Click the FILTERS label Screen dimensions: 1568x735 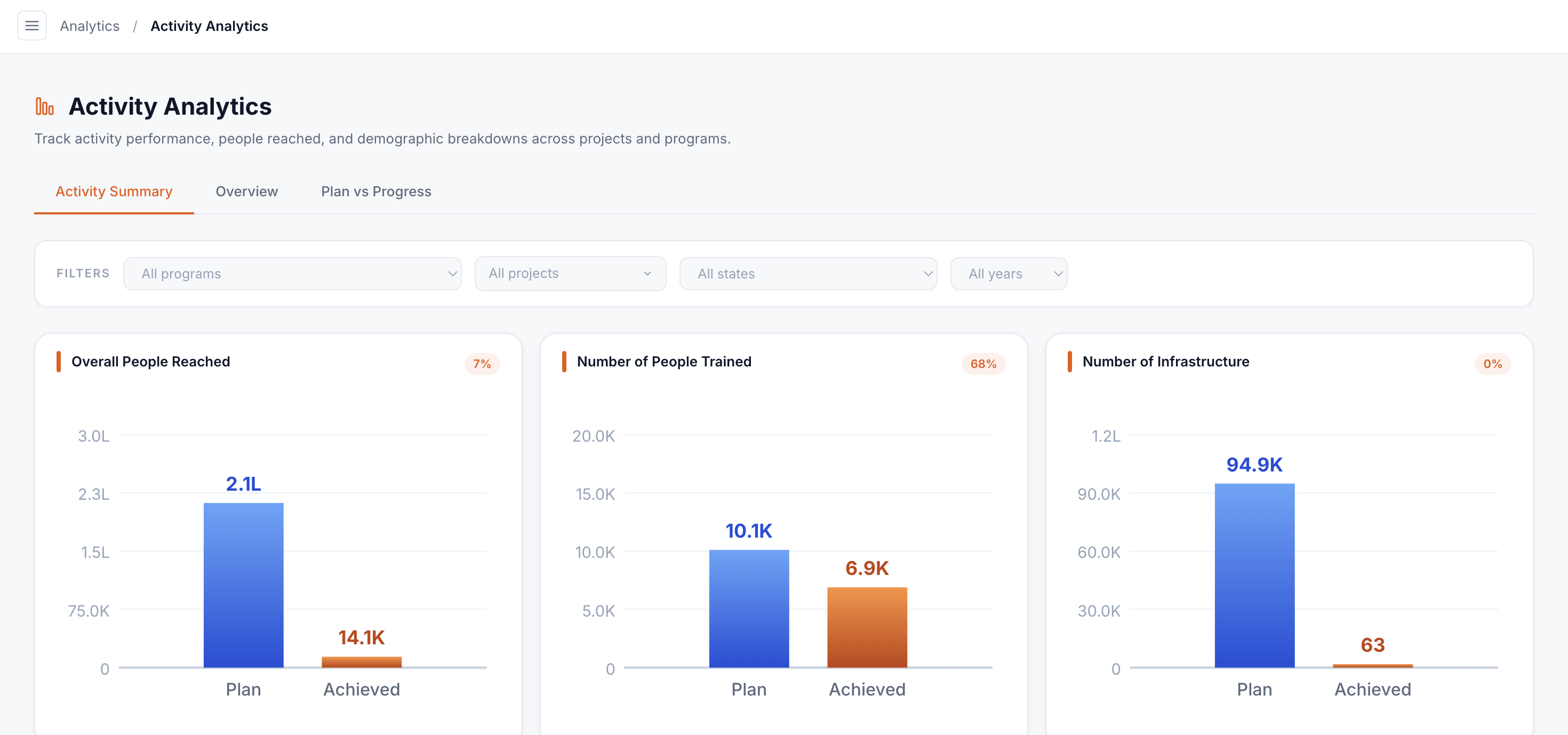tap(83, 274)
